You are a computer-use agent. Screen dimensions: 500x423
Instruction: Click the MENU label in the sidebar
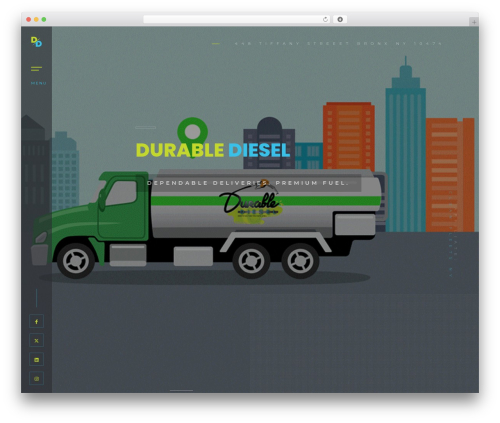[39, 83]
